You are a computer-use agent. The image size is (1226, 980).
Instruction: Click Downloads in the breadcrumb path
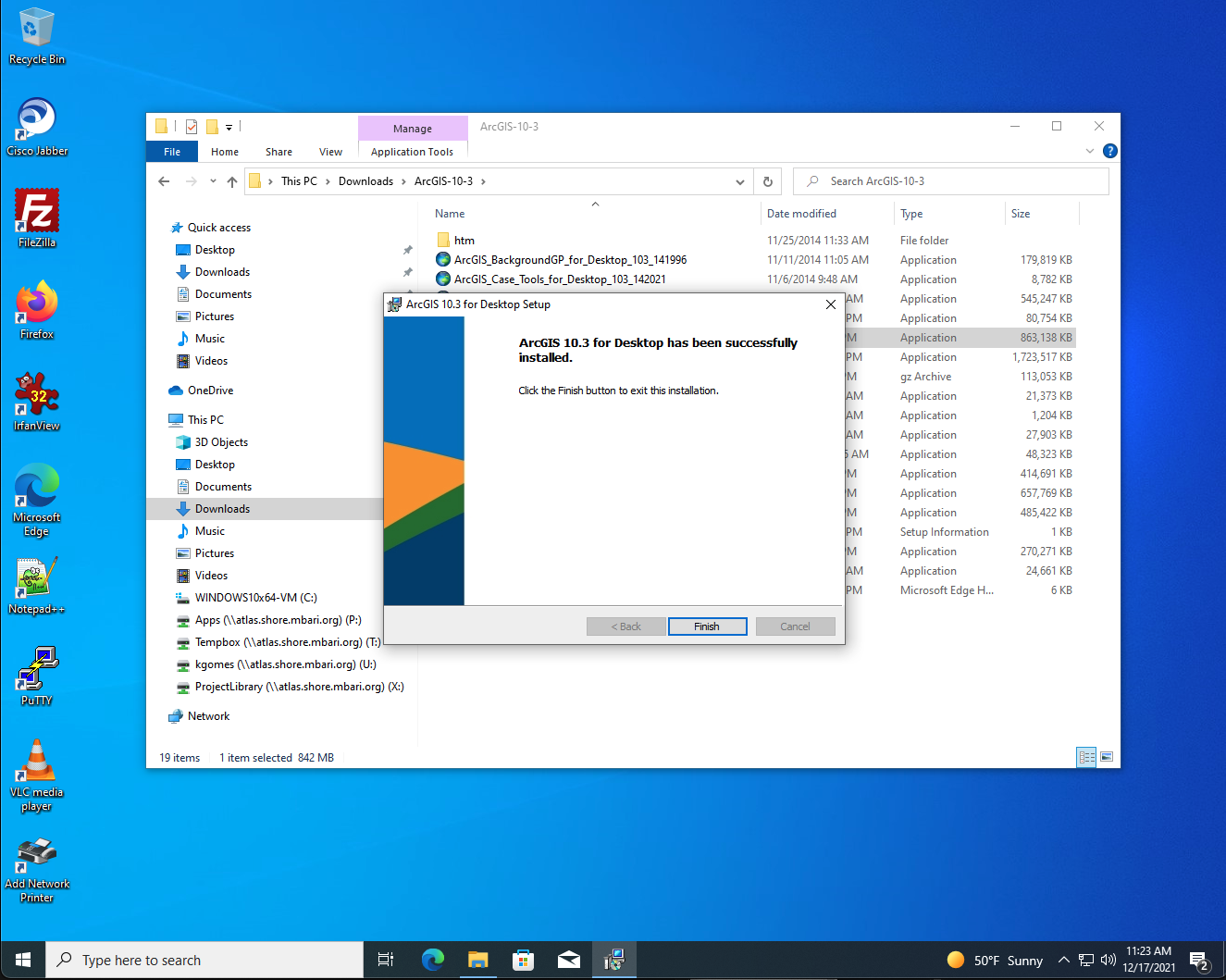pyautogui.click(x=365, y=181)
